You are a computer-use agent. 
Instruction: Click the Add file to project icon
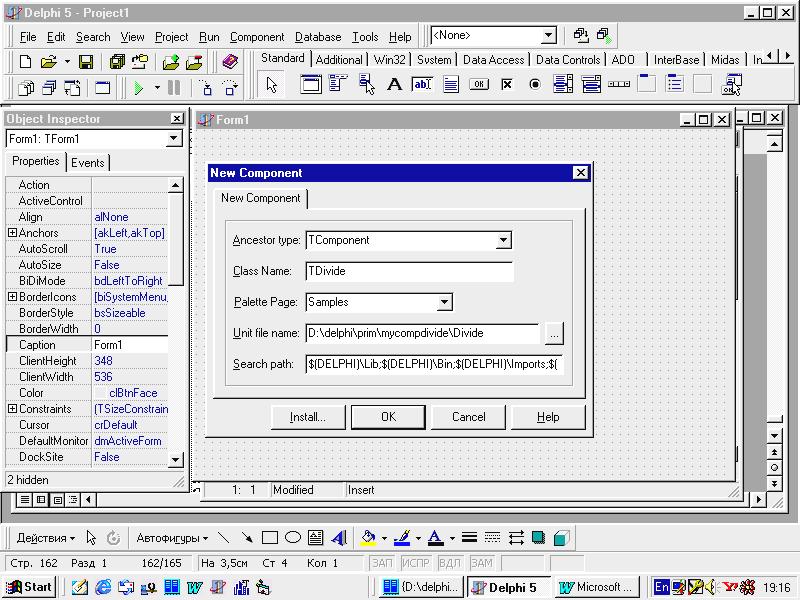tap(171, 62)
